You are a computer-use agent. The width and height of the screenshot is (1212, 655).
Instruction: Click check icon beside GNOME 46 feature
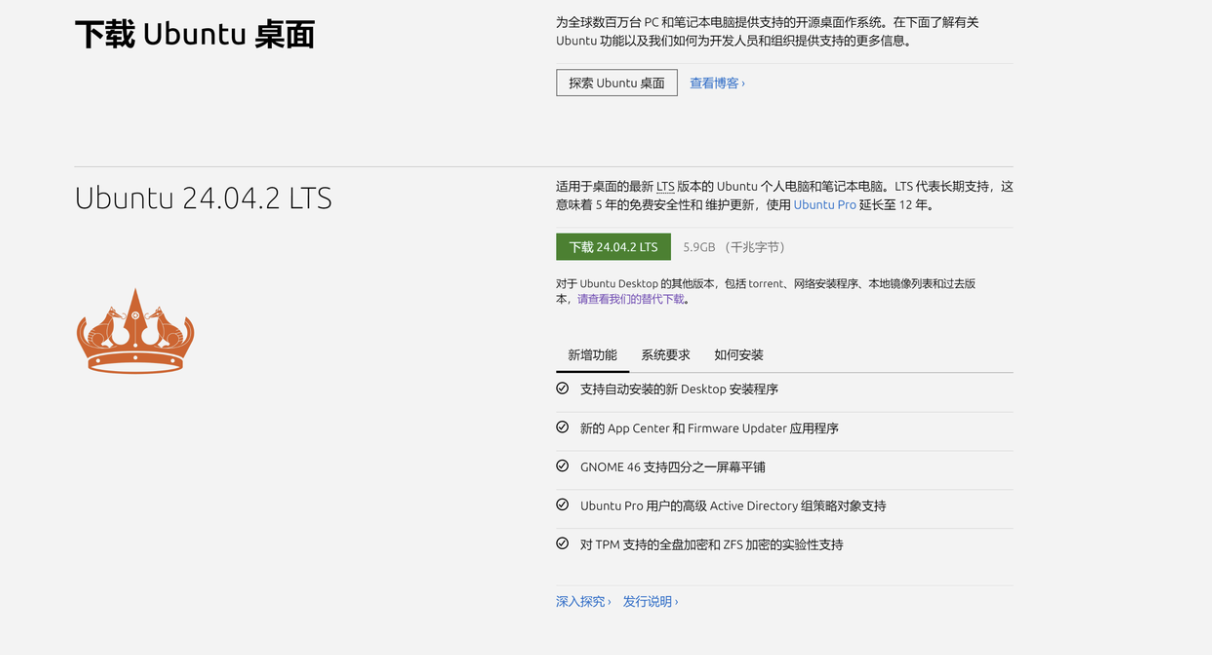coord(562,466)
